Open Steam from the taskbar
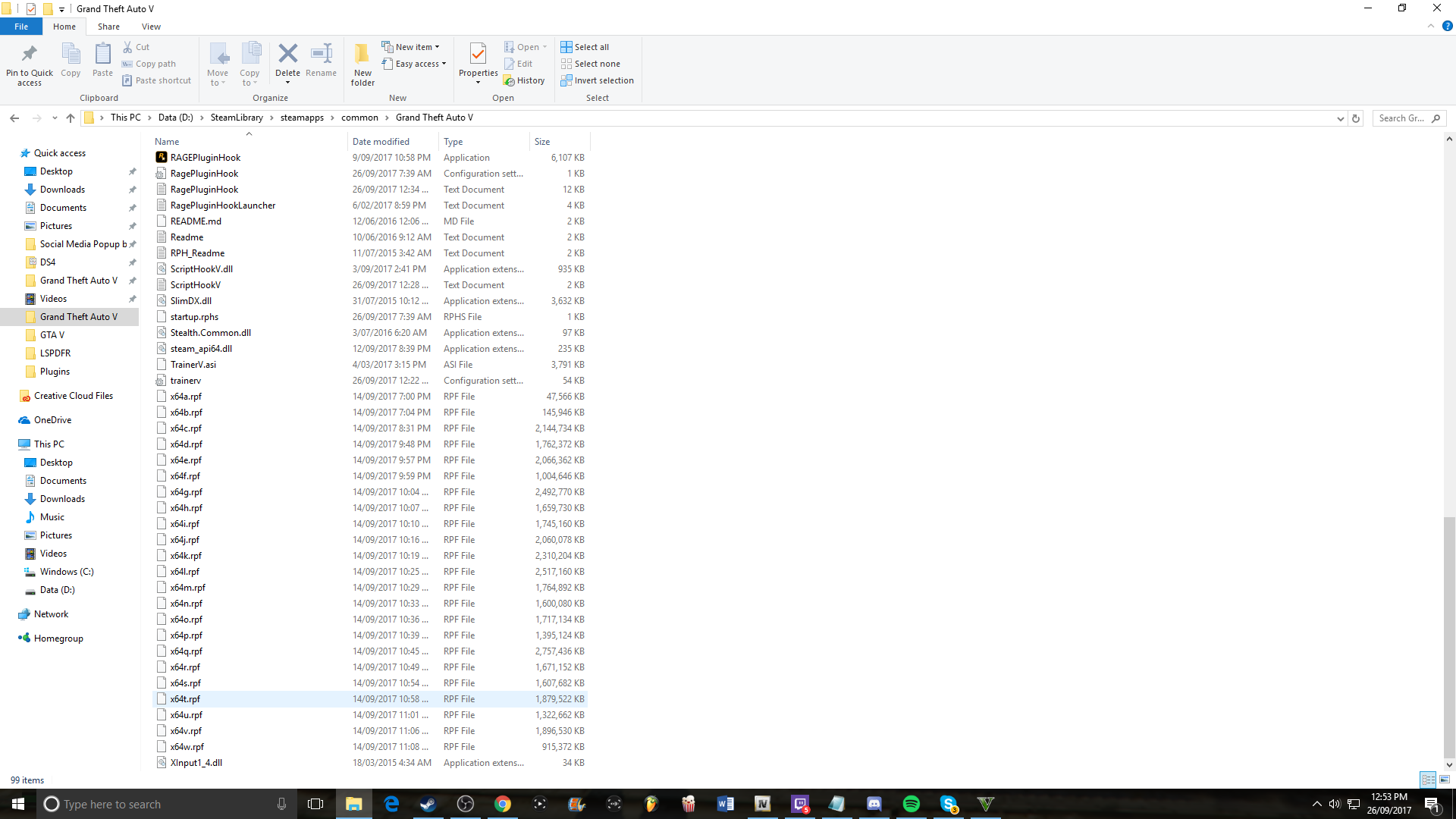Screen dimensions: 1456x819 coord(428,804)
